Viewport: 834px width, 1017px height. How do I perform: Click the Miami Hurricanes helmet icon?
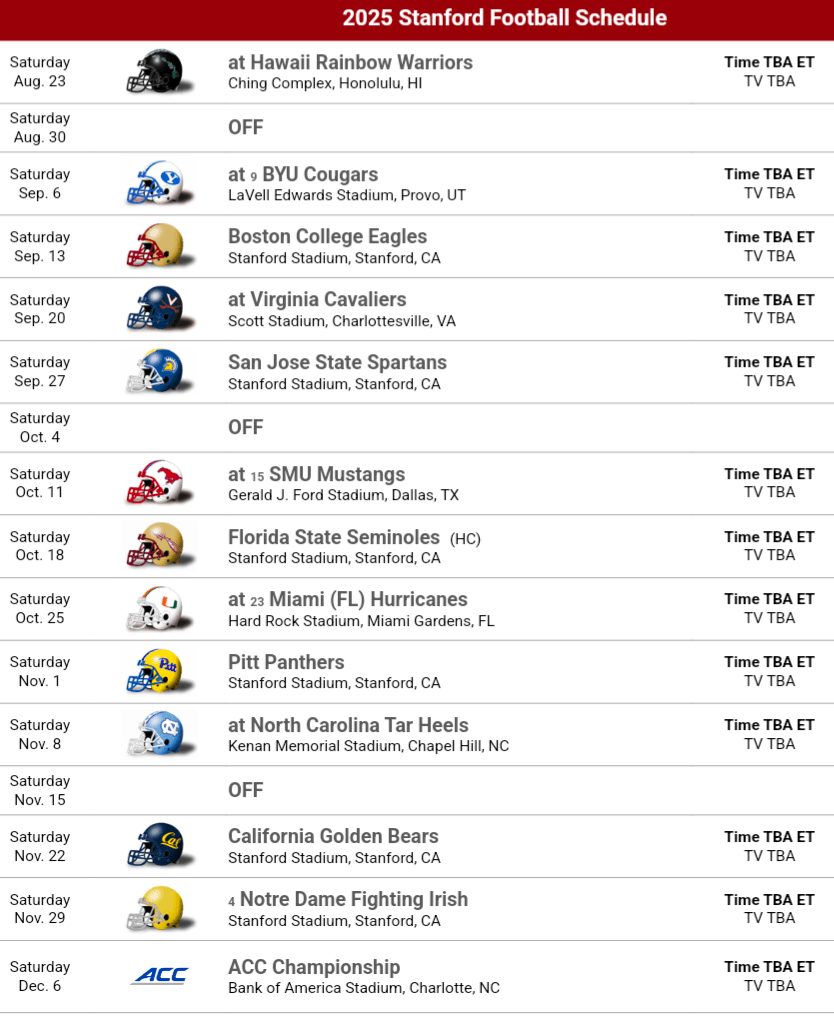pos(155,609)
